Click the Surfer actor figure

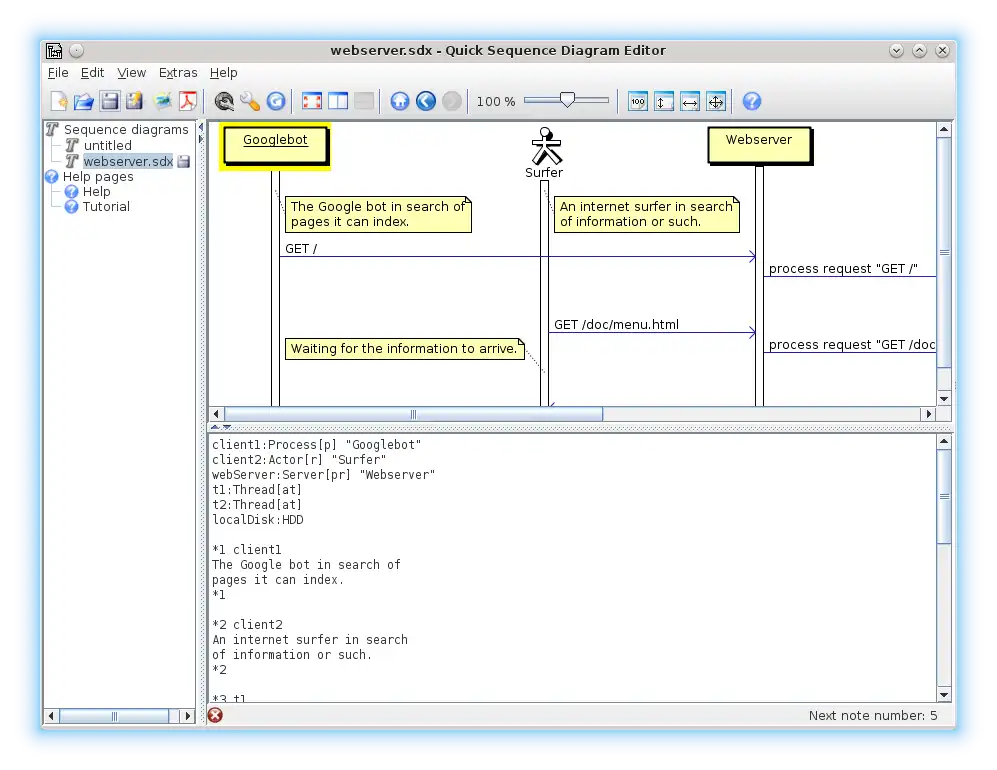coord(546,146)
